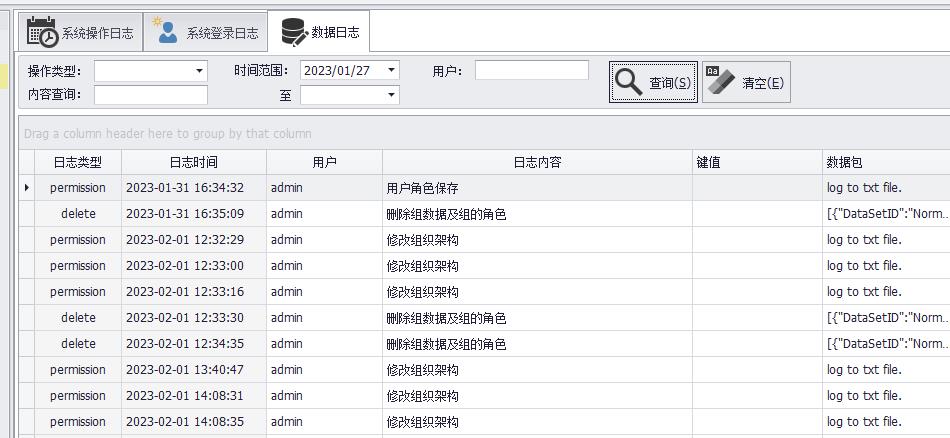Click the user icon on 系统登录日志 tab
The height and width of the screenshot is (438, 950).
pyautogui.click(x=166, y=32)
